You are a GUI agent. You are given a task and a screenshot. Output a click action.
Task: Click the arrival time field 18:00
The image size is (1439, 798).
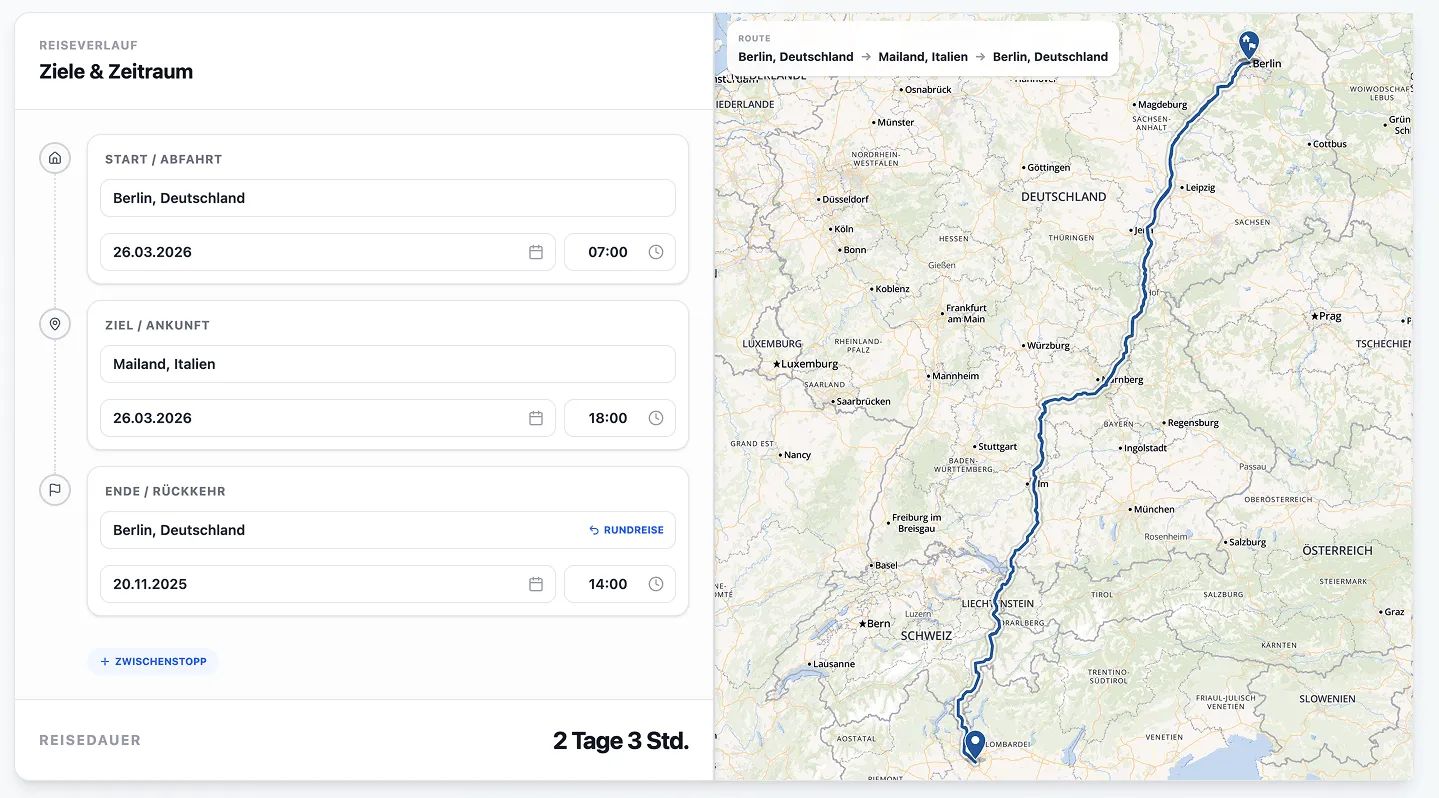click(620, 418)
